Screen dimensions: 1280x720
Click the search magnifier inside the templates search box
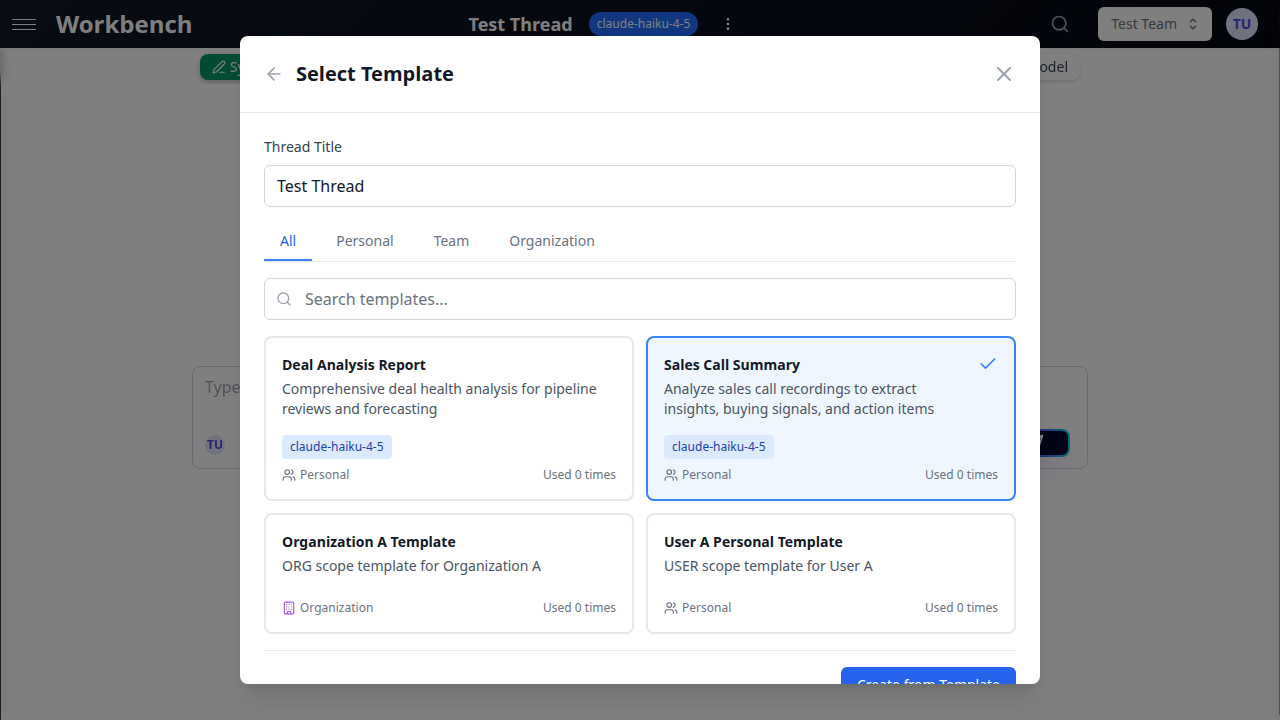284,299
